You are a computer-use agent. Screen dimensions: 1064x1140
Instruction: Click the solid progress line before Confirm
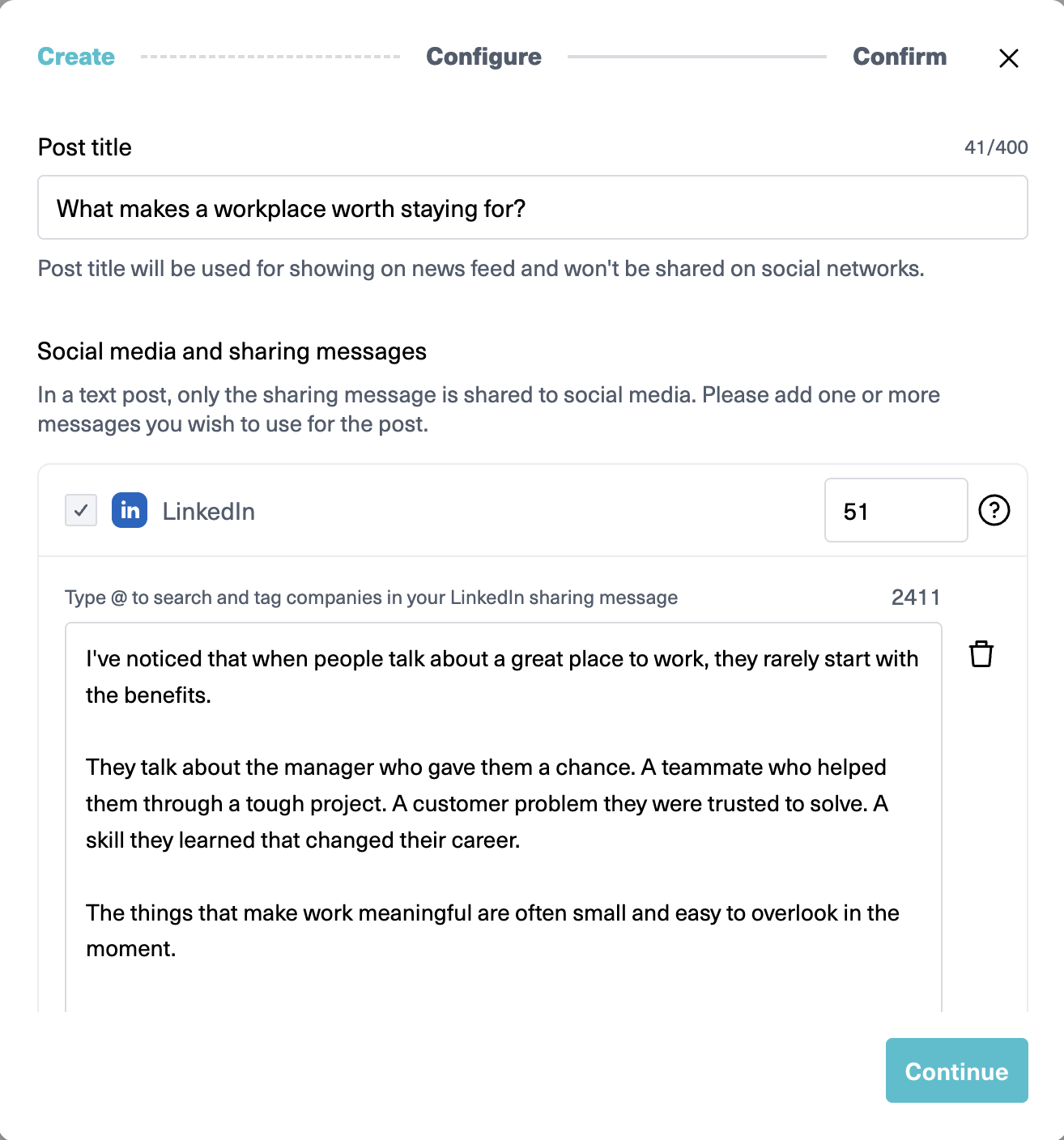697,57
